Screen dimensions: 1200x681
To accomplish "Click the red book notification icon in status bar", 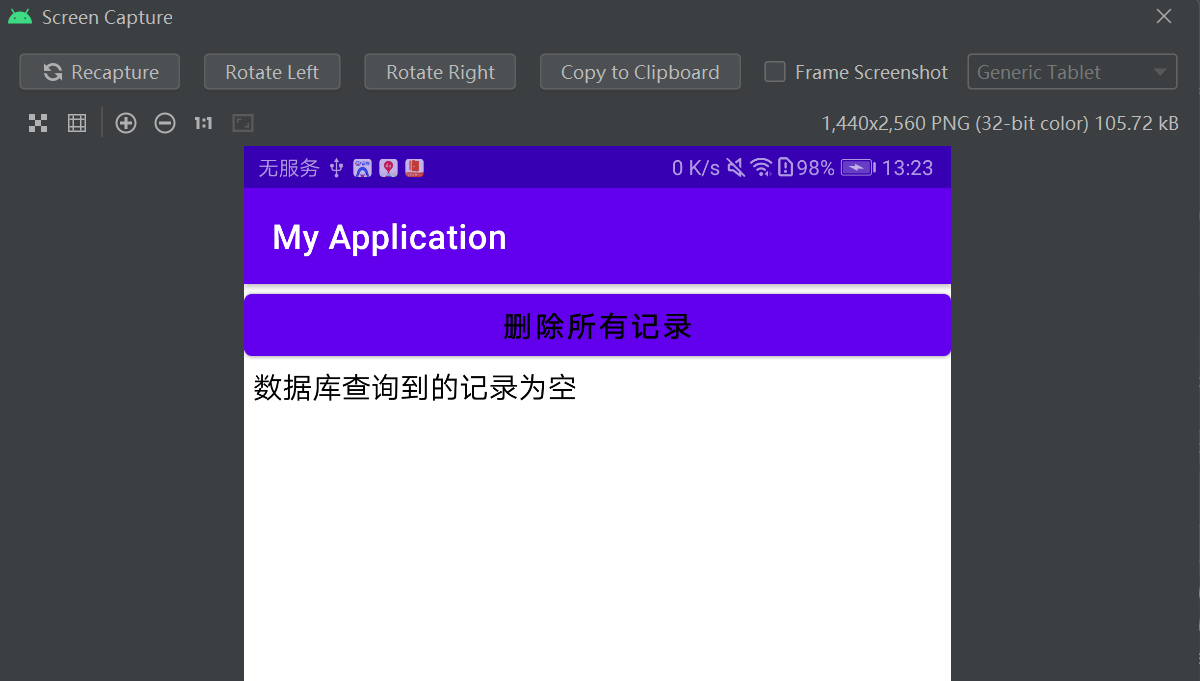I will [415, 168].
